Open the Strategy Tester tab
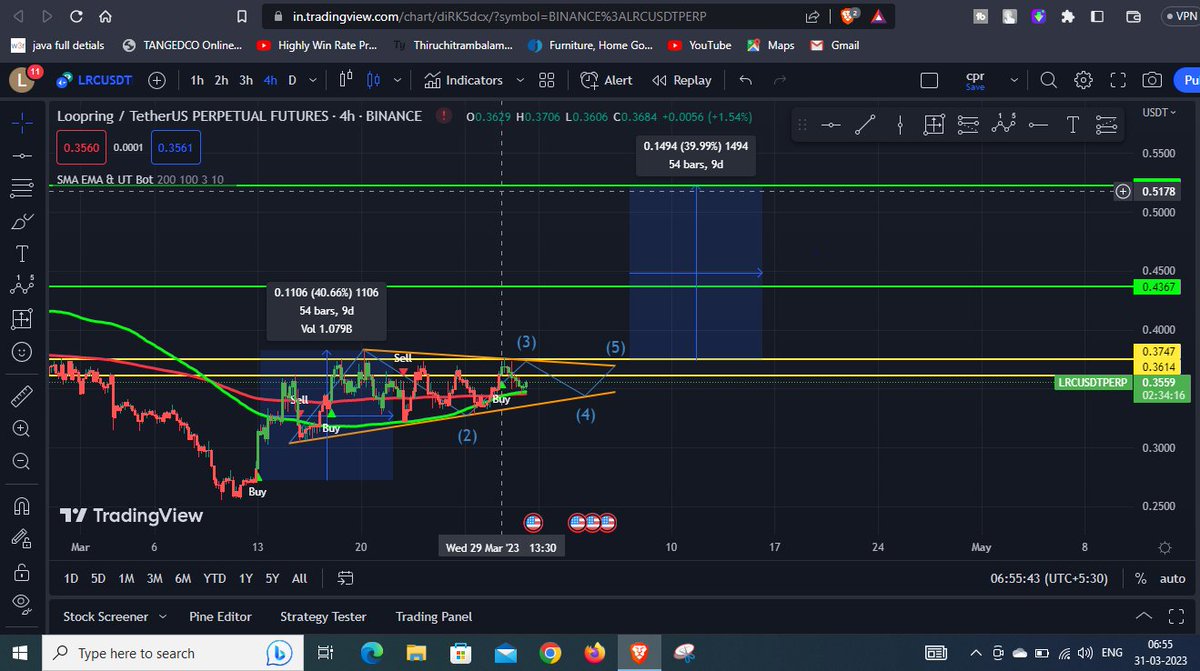The image size is (1200, 671). tap(323, 617)
